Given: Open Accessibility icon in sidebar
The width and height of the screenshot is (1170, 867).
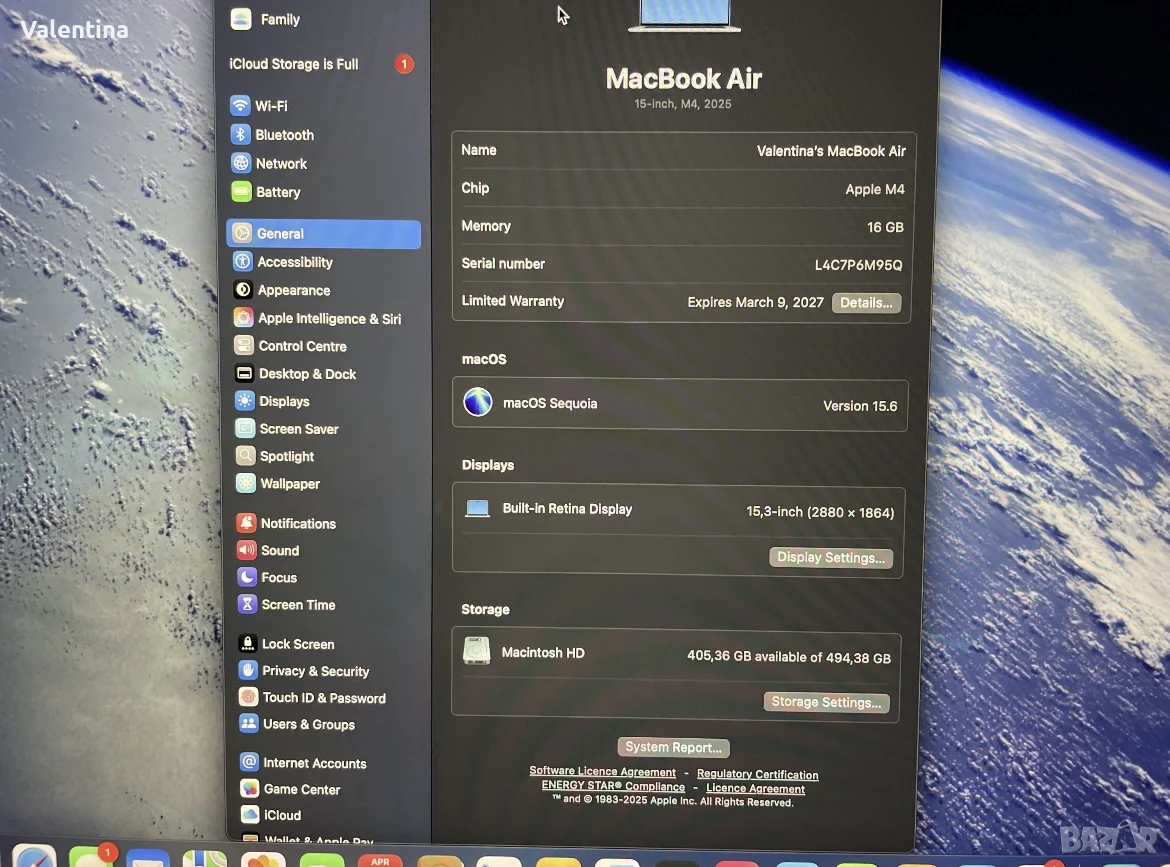Looking at the screenshot, I should point(243,261).
